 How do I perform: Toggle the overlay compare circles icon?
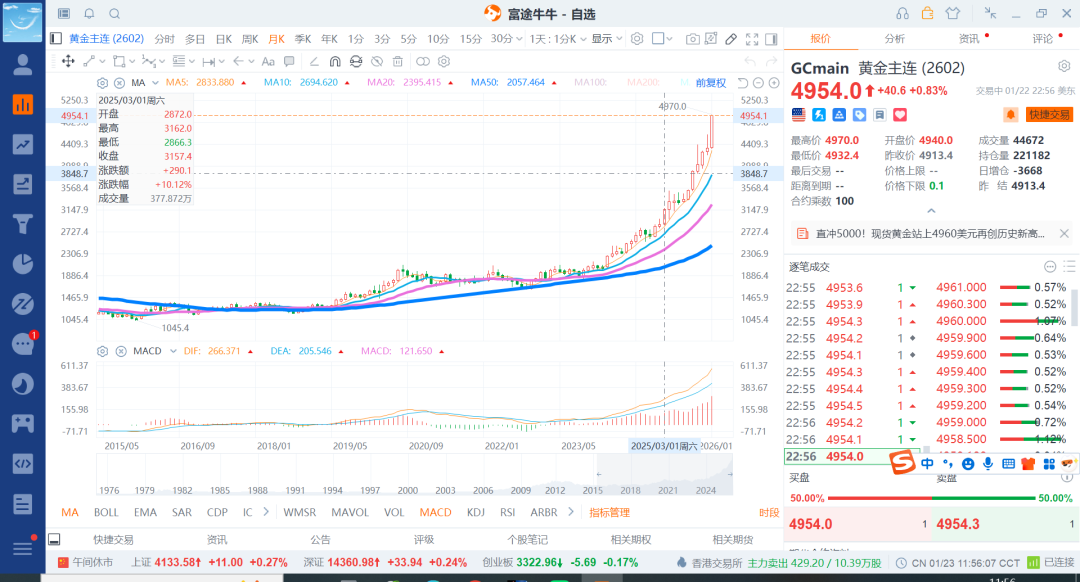click(x=423, y=61)
